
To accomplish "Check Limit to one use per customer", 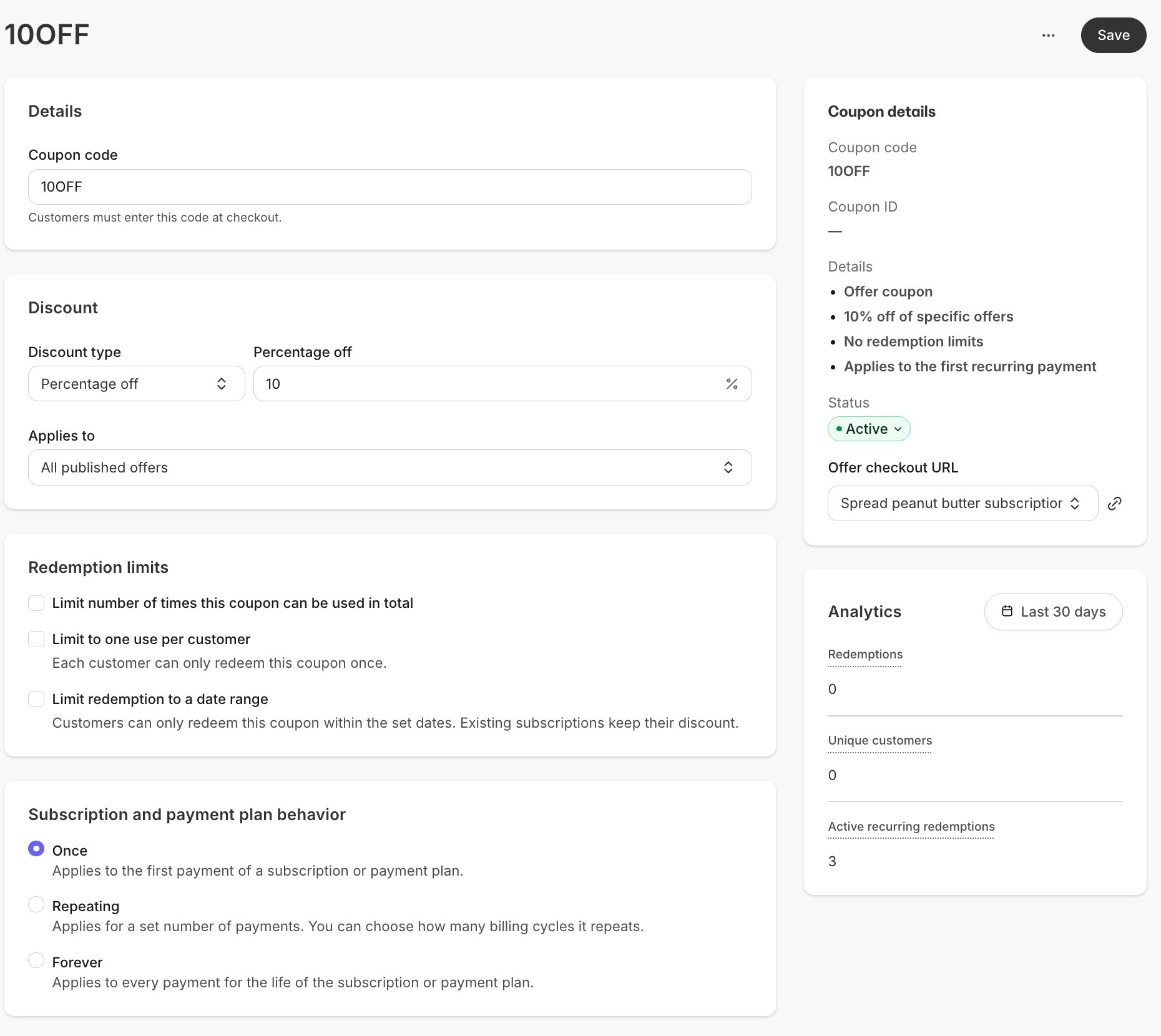I will click(36, 640).
